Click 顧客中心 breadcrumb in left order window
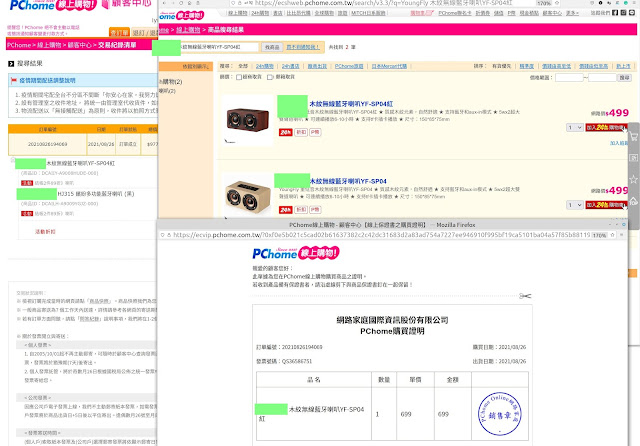The height and width of the screenshot is (446, 640). (80, 45)
